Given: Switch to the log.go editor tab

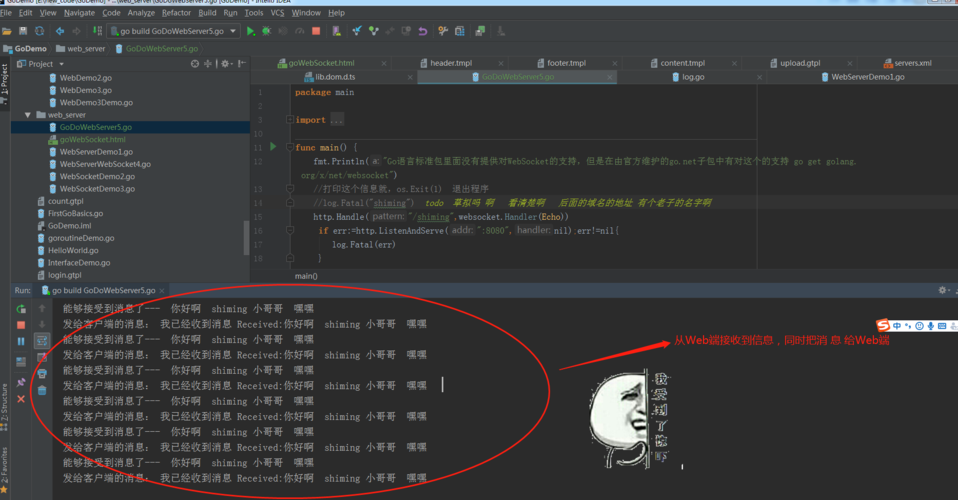Looking at the screenshot, I should [693, 77].
